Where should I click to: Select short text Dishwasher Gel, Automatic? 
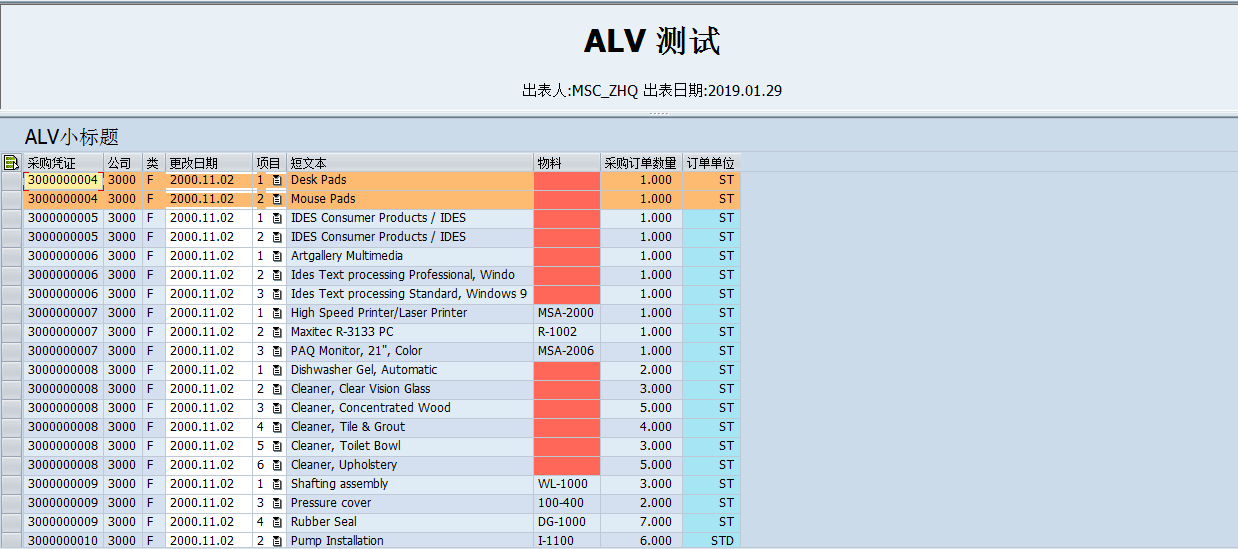coord(410,370)
